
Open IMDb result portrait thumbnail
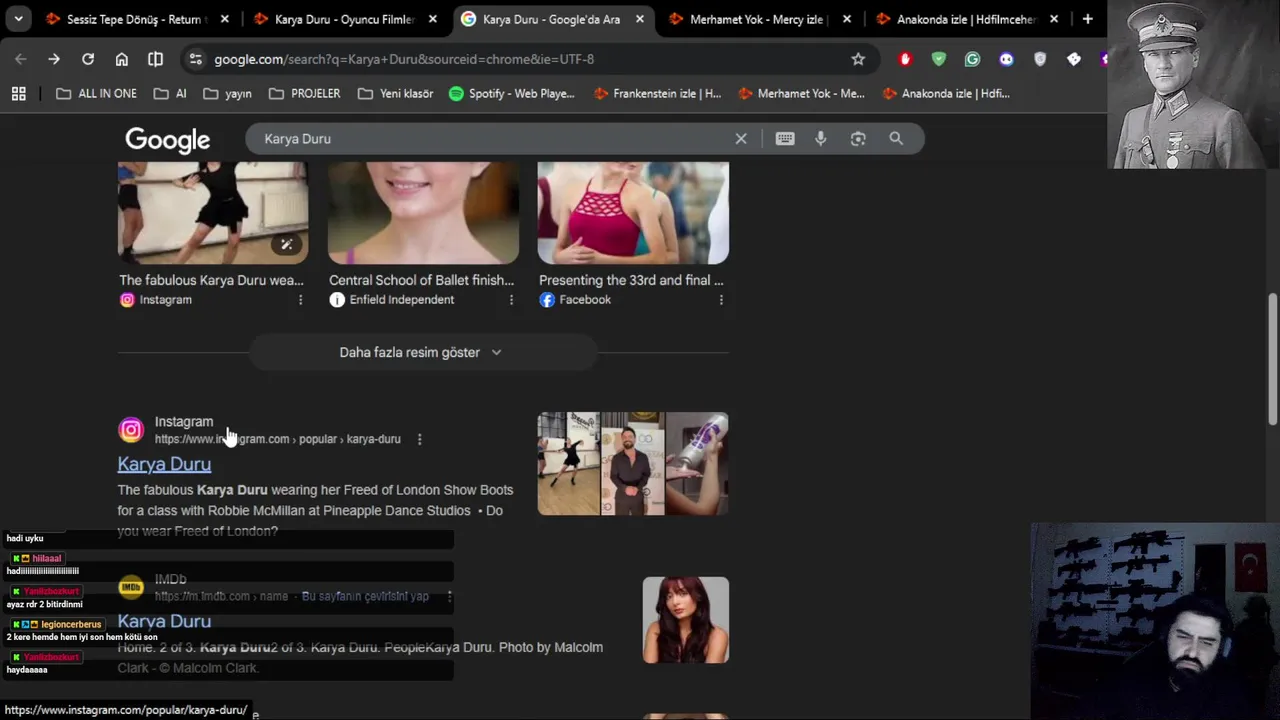(686, 620)
